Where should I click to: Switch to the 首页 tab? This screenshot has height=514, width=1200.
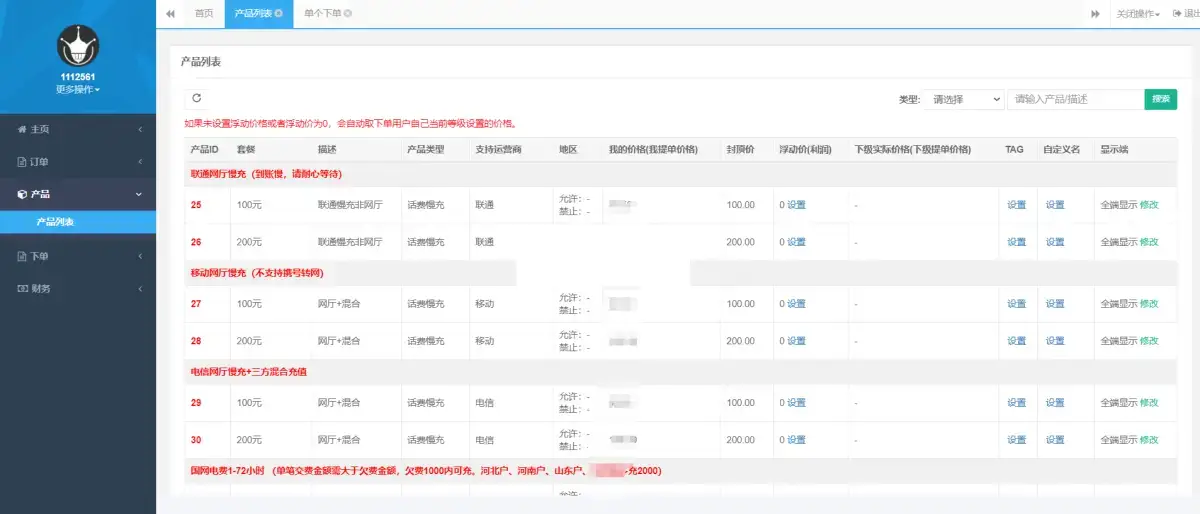point(204,14)
